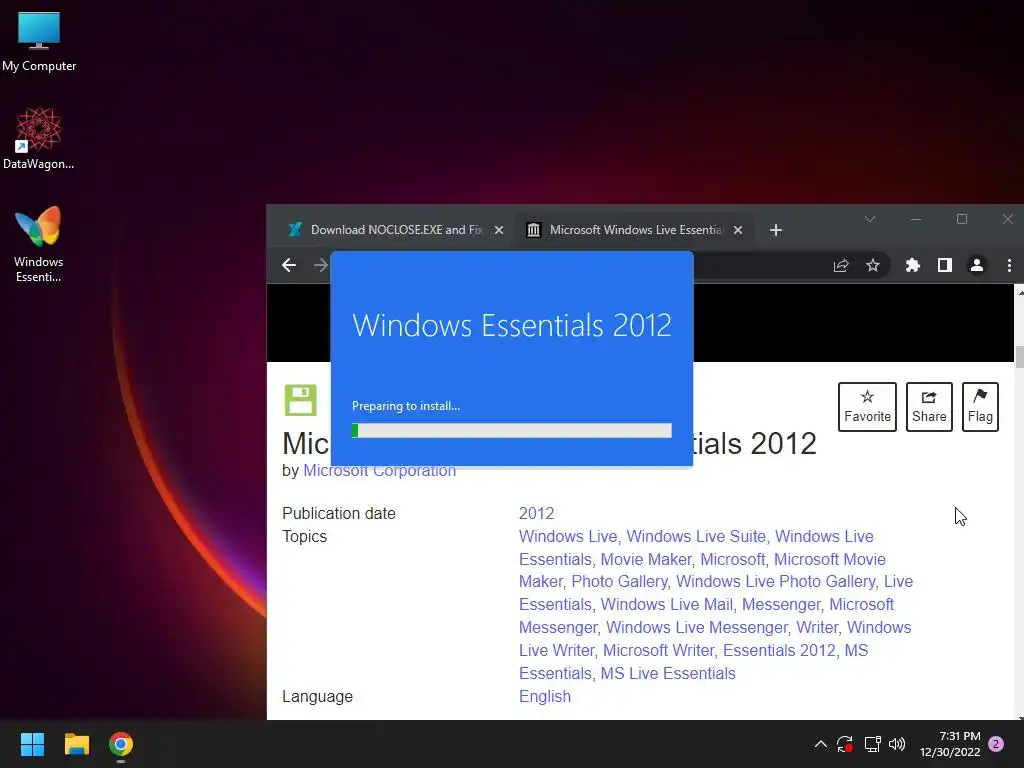Open Photo Gallery topic link
This screenshot has height=768, width=1024.
click(619, 581)
